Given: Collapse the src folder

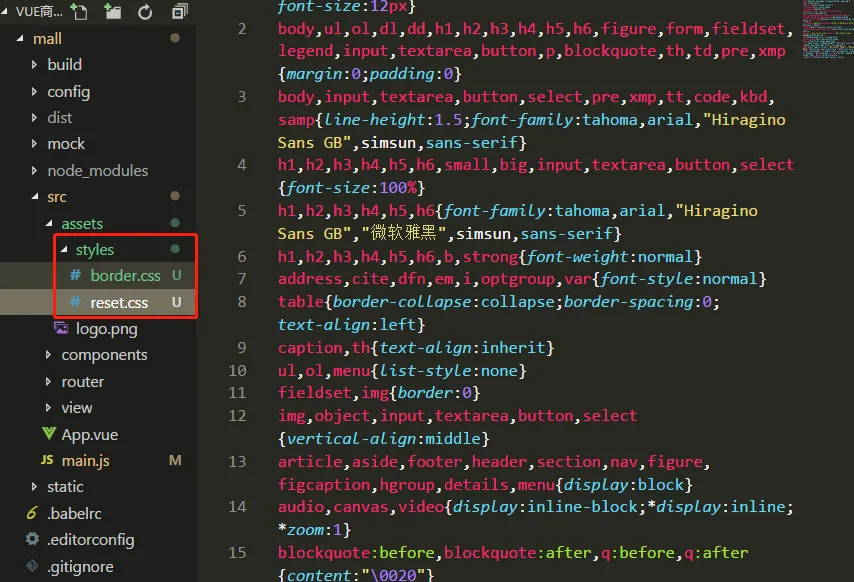Looking at the screenshot, I should click(57, 197).
